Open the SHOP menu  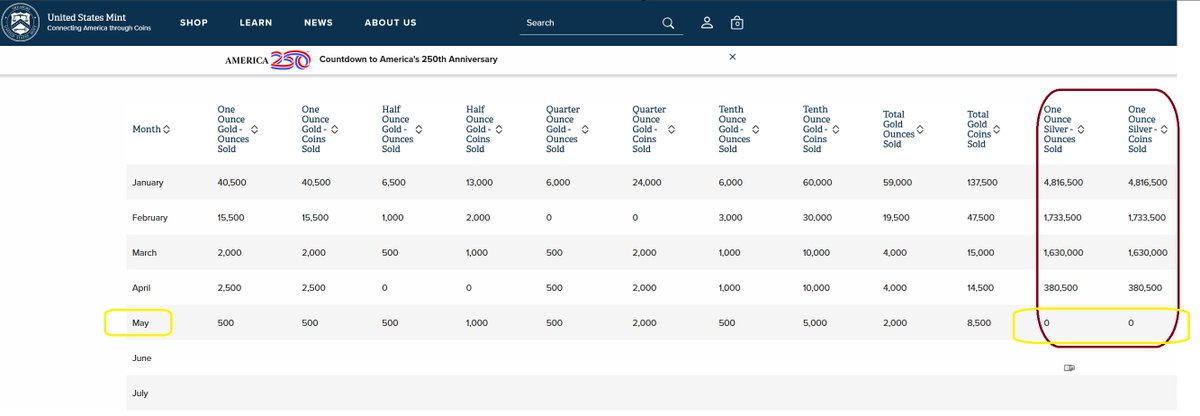[x=194, y=23]
